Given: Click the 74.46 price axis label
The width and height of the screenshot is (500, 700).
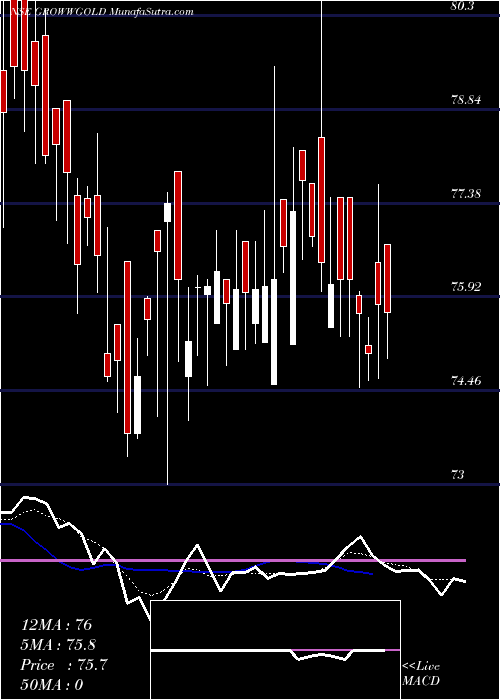Looking at the screenshot, I should [x=466, y=381].
